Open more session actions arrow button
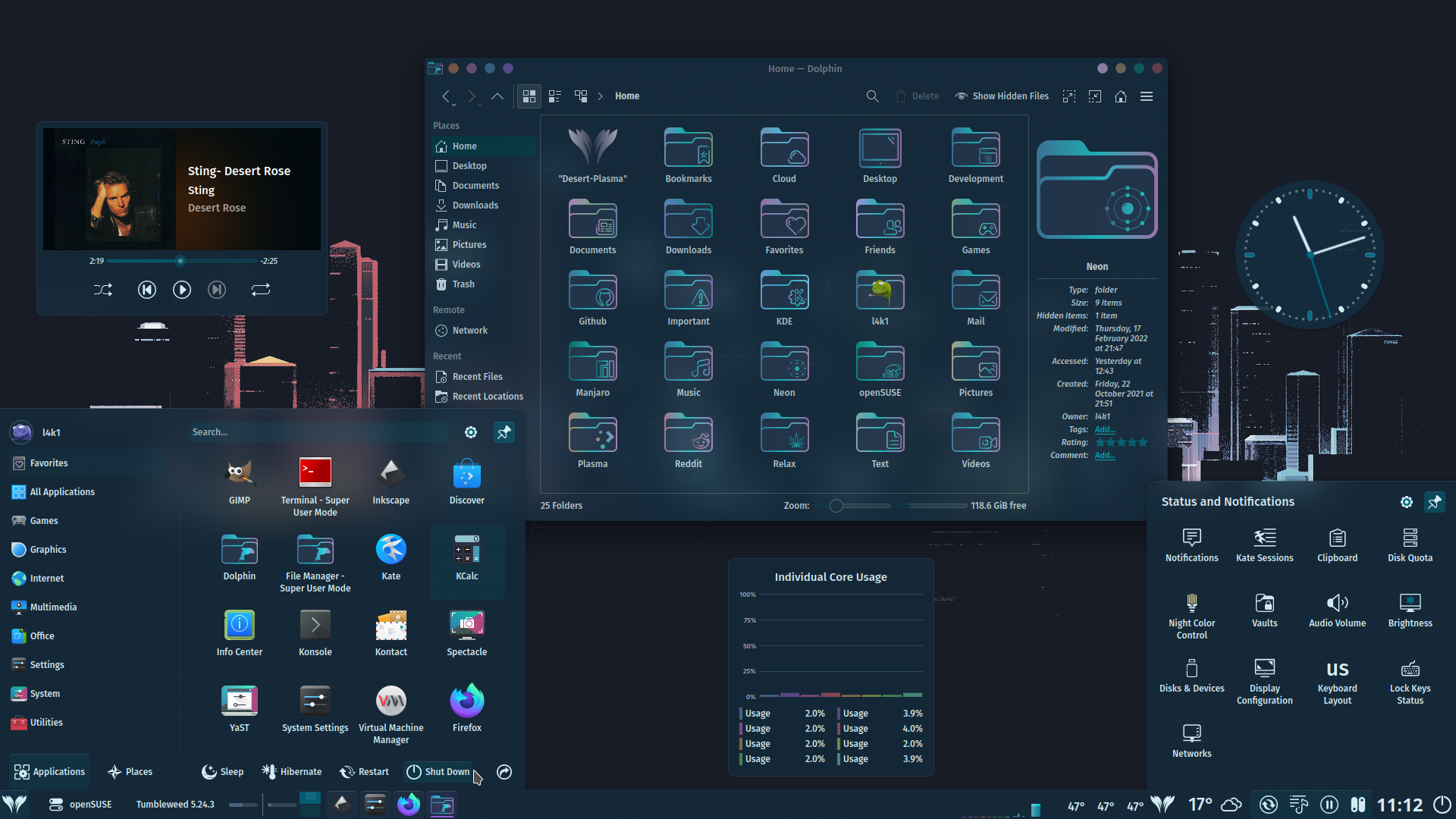1456x819 pixels. coord(504,772)
